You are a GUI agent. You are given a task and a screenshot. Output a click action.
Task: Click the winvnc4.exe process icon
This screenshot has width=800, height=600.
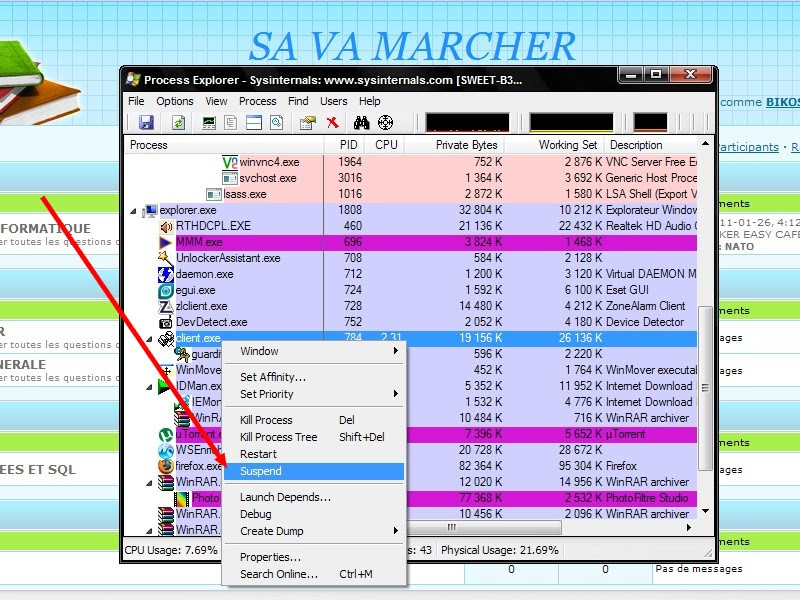230,162
